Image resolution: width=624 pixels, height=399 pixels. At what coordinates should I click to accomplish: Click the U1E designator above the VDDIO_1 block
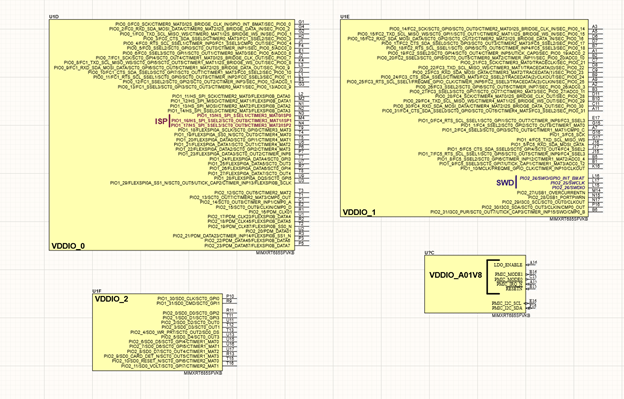pyautogui.click(x=345, y=17)
